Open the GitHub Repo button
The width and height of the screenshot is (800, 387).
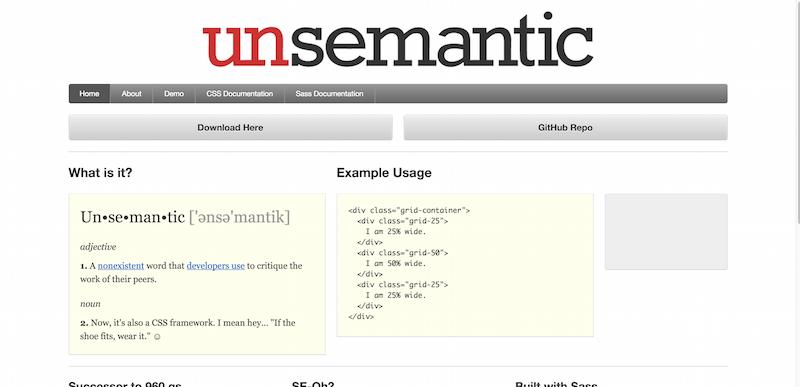(565, 127)
